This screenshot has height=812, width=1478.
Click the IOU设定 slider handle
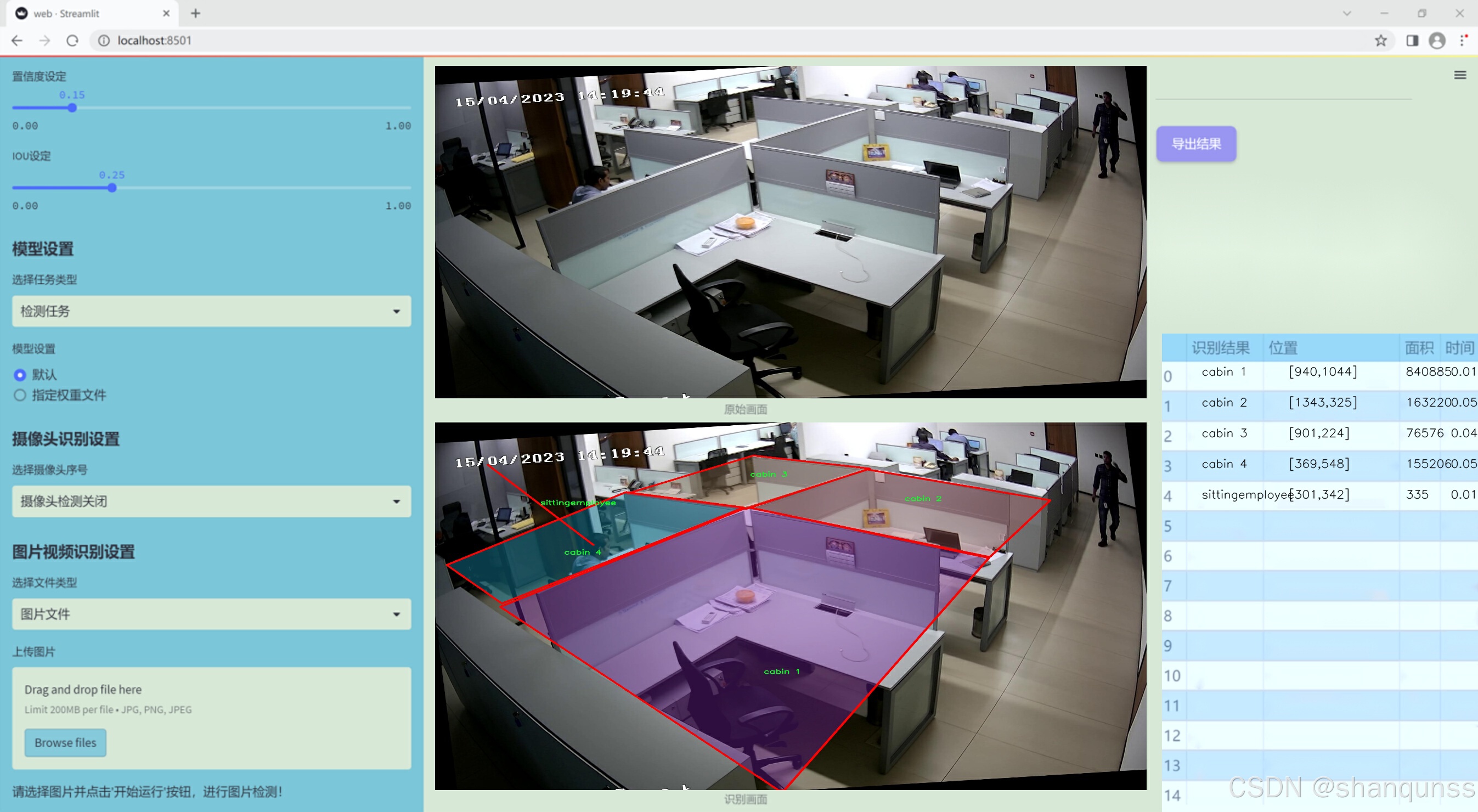tap(112, 188)
